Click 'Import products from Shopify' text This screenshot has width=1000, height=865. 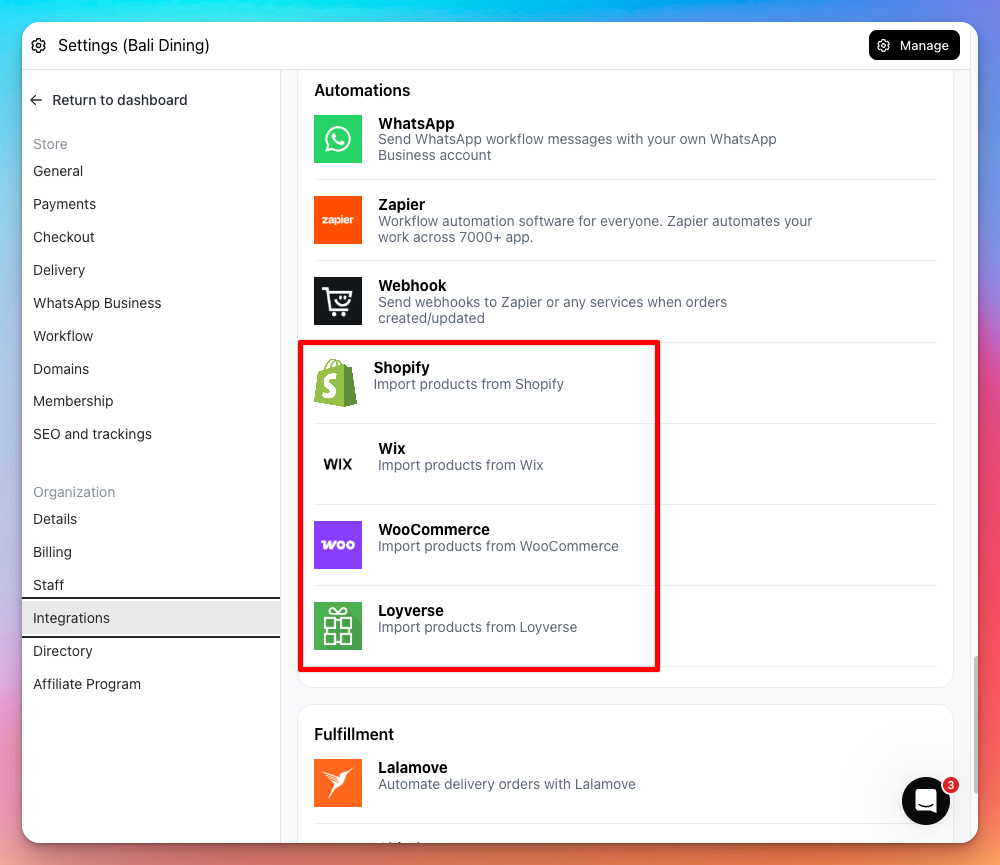[469, 384]
